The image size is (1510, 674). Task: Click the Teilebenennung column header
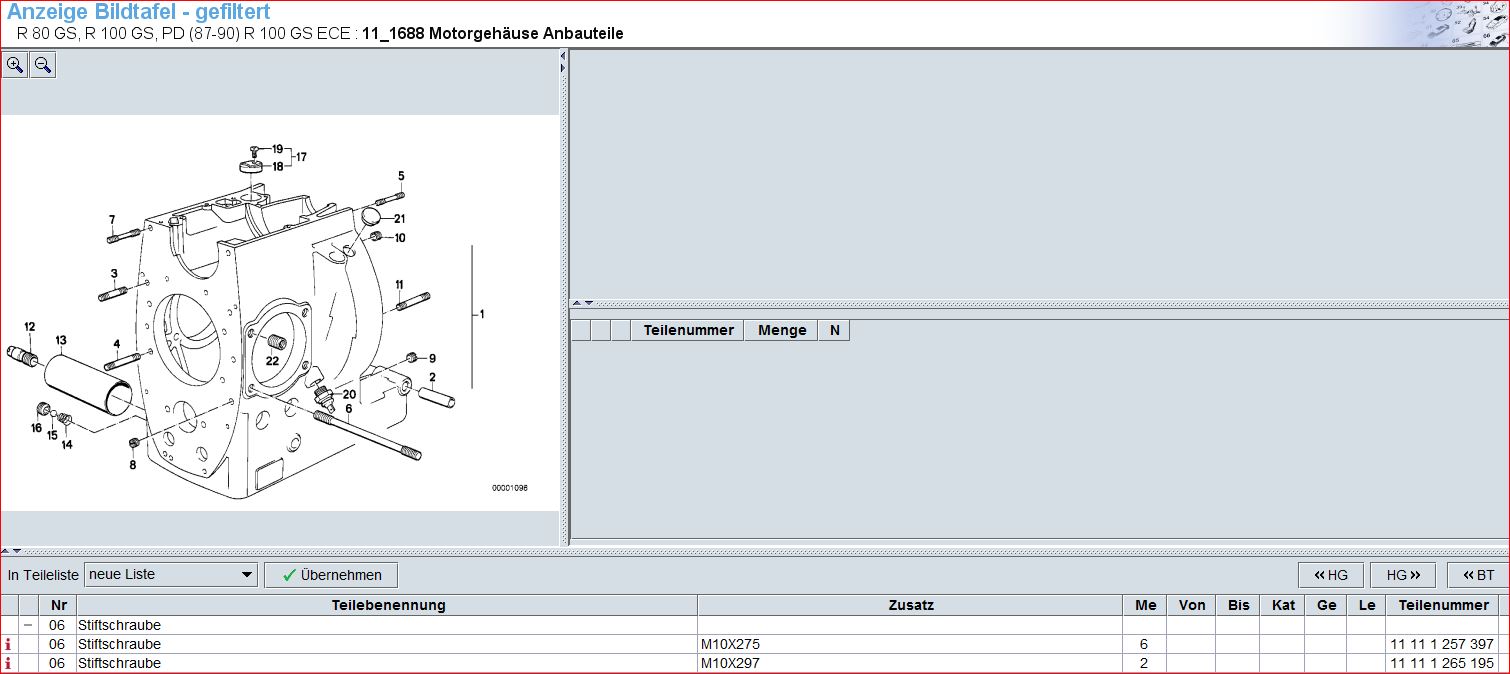point(388,605)
